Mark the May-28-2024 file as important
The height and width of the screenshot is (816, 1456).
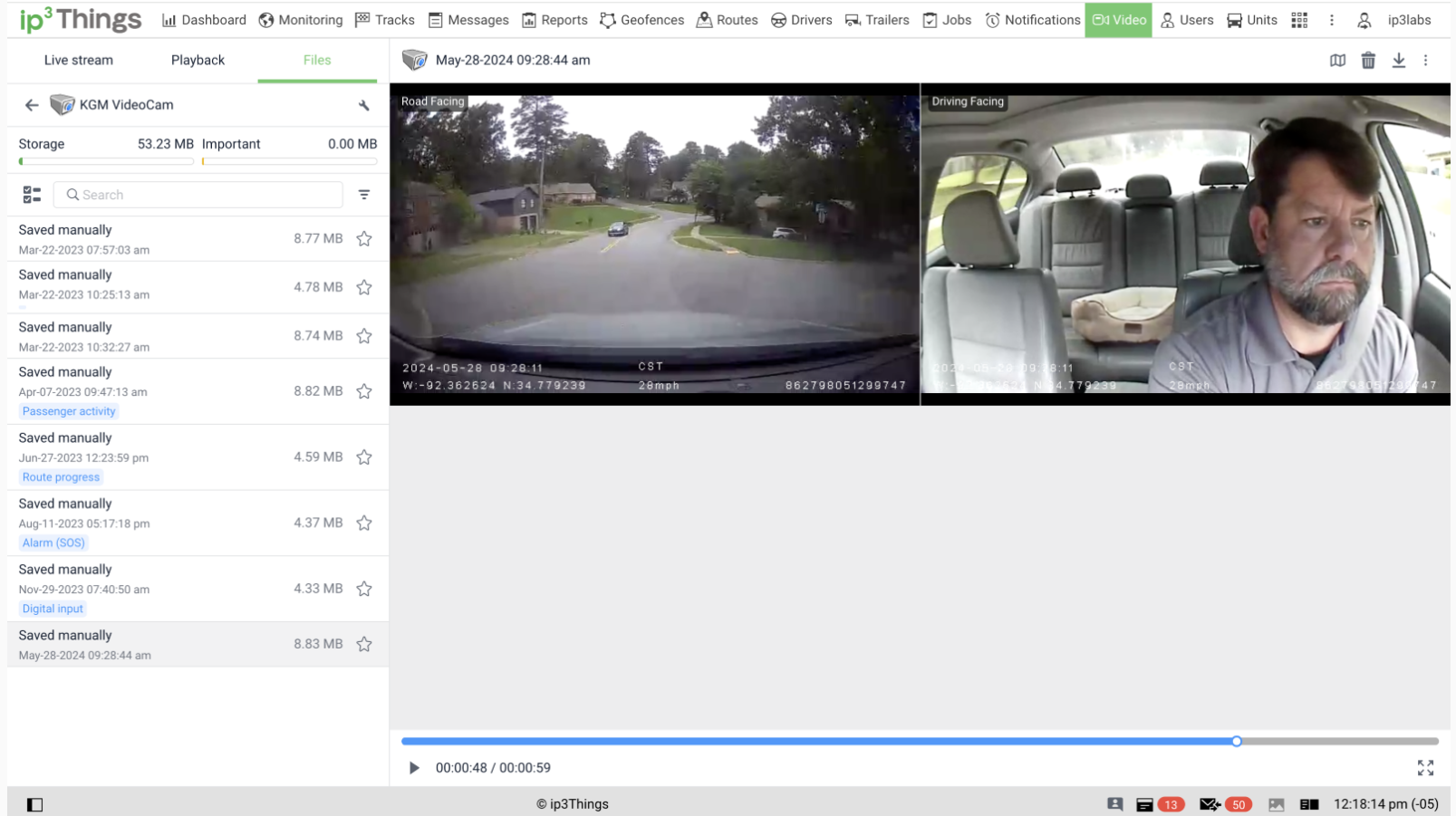364,644
